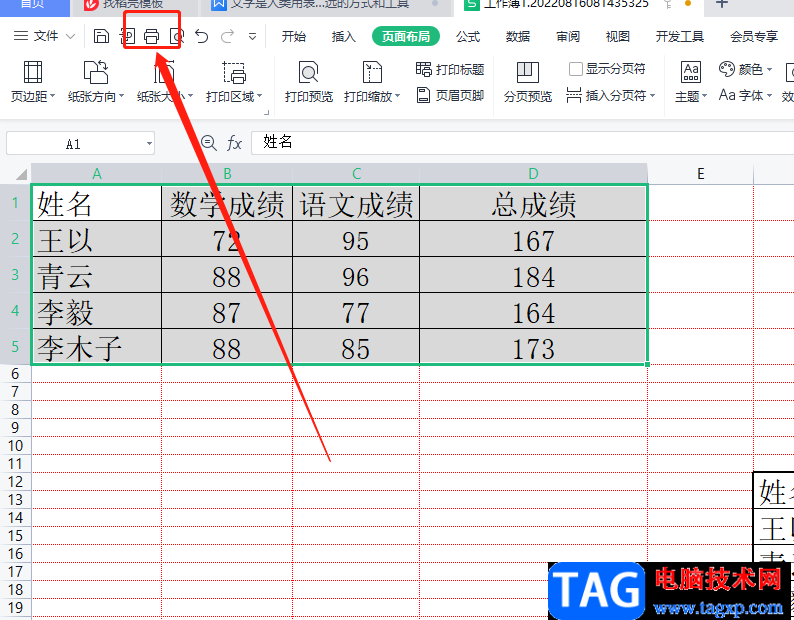
Task: Click the Save icon in quick toolbar
Action: [x=101, y=36]
